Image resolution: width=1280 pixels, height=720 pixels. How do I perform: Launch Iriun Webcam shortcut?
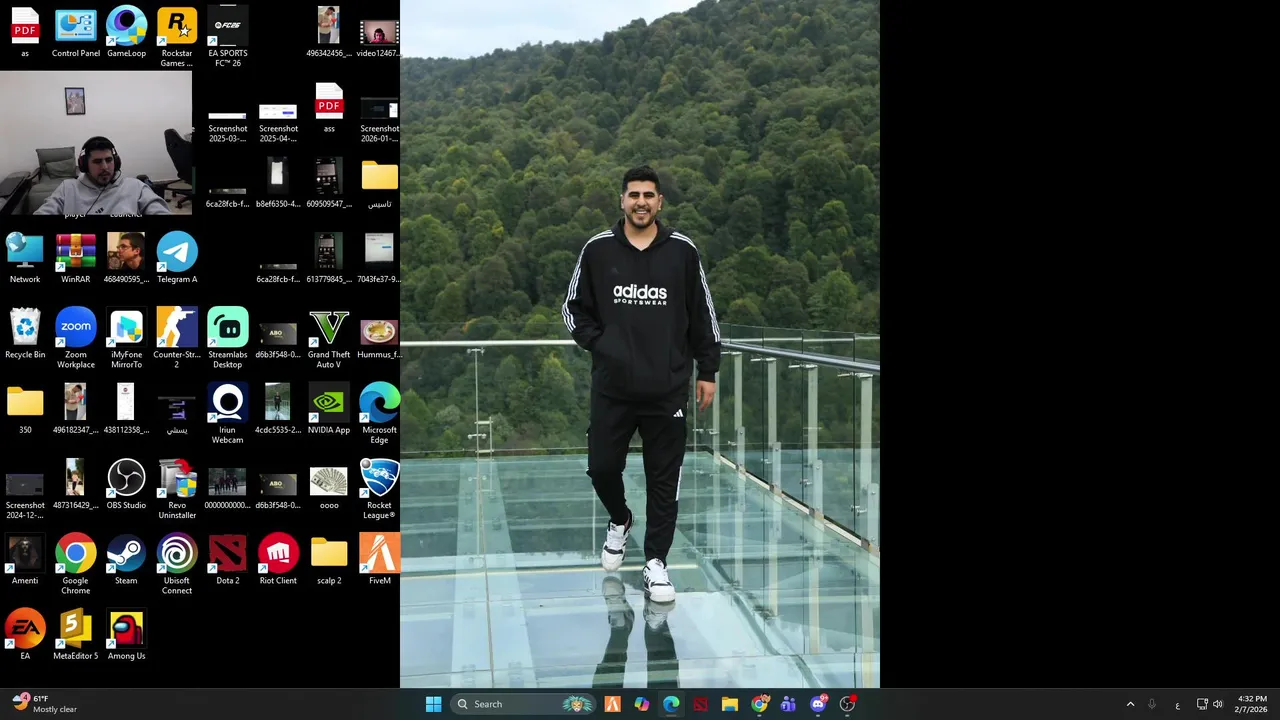(x=228, y=414)
